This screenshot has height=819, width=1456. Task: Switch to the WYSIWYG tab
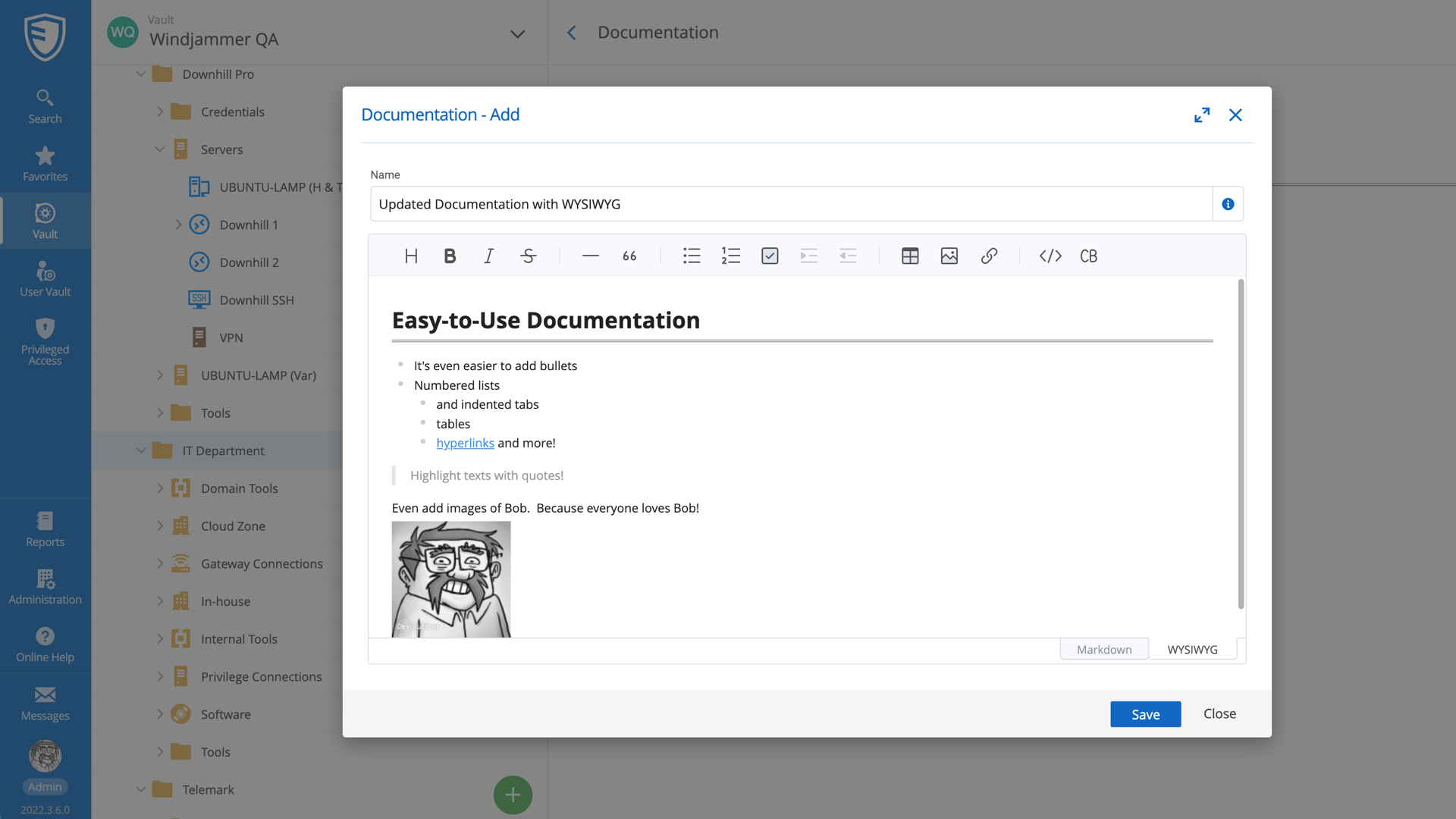1192,649
